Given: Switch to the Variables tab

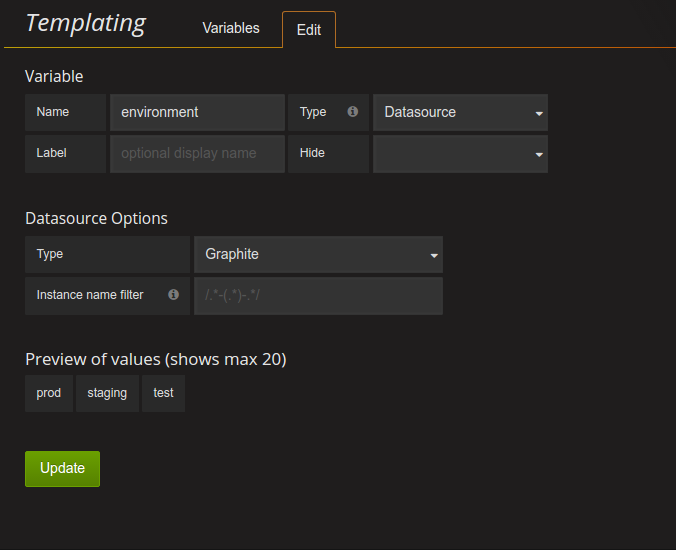Looking at the screenshot, I should click(231, 29).
